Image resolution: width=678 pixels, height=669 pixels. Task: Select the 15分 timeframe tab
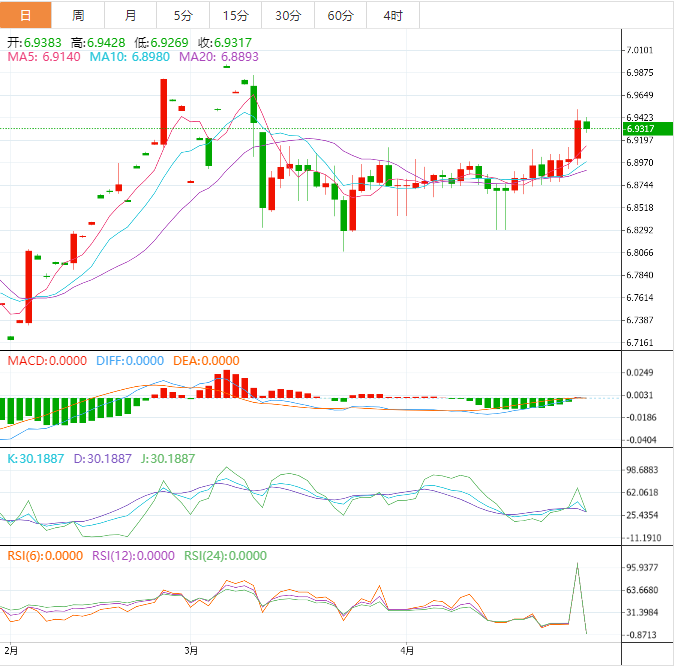pyautogui.click(x=235, y=15)
